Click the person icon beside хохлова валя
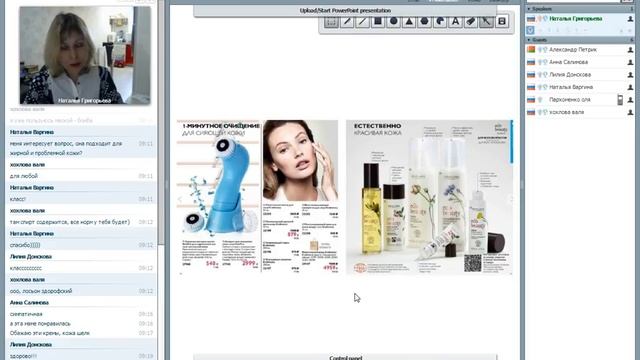Screen dimensions: 640x360 [x=630, y=112]
